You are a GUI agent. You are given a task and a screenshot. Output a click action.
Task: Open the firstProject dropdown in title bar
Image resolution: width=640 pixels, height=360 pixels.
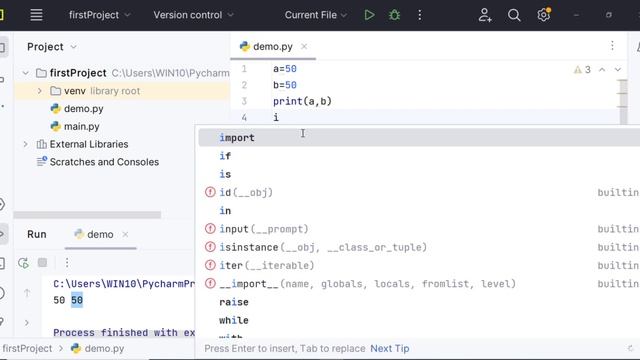click(100, 15)
